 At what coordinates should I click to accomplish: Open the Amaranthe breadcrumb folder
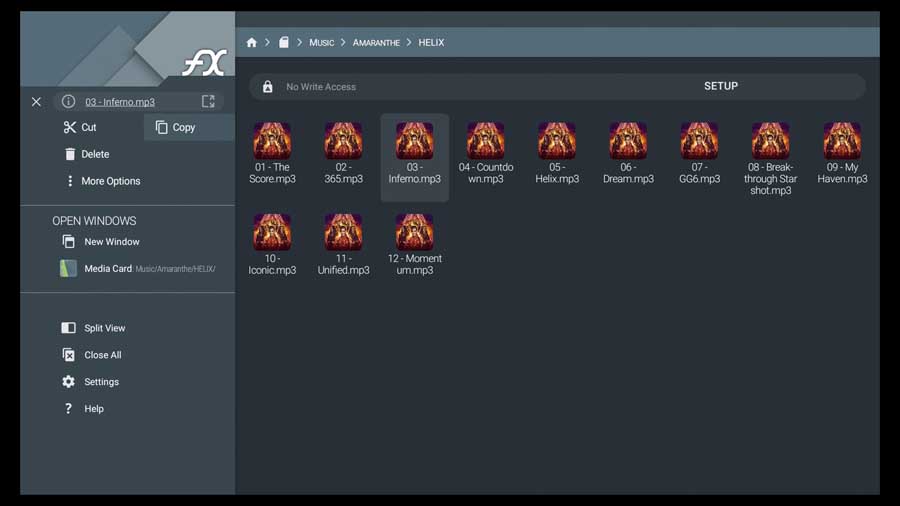376,42
